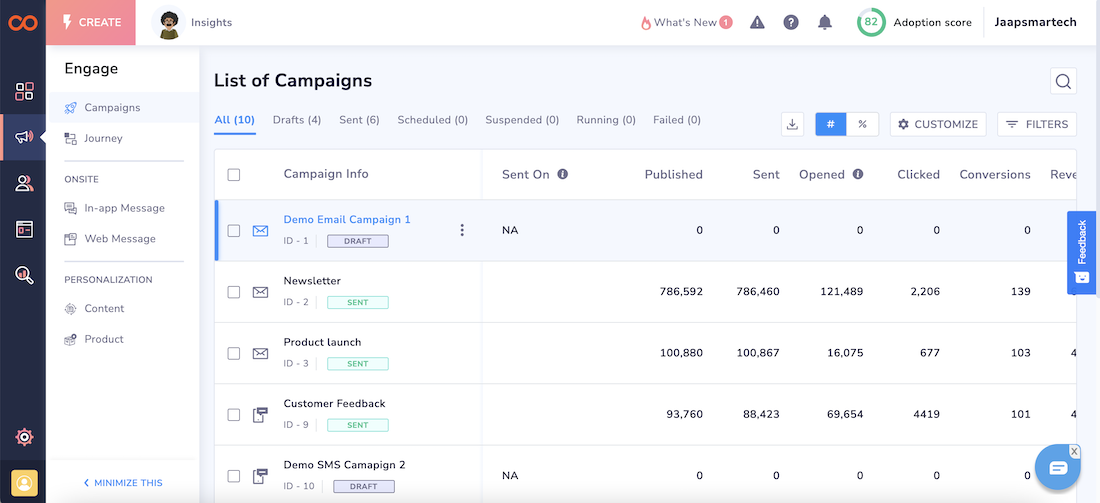Check the Product launch campaign checkbox
The image size is (1100, 503).
click(234, 353)
